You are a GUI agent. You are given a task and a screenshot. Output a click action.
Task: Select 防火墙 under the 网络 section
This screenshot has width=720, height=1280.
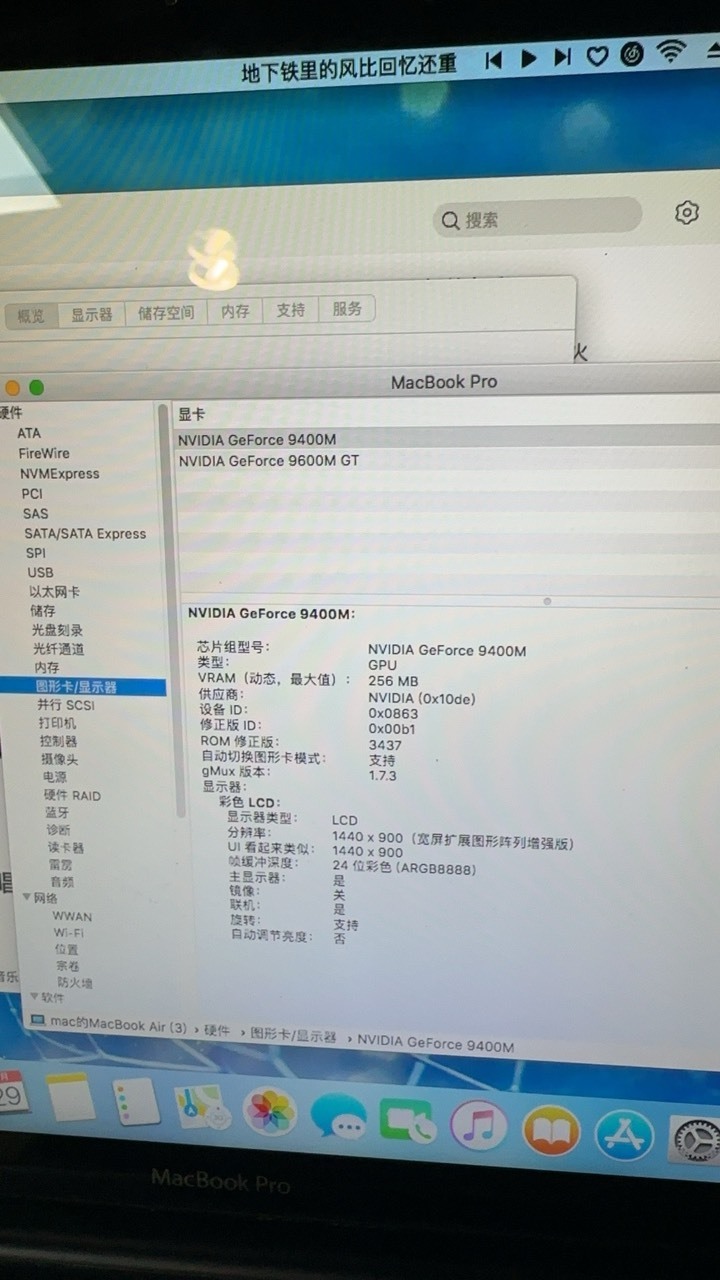(75, 983)
